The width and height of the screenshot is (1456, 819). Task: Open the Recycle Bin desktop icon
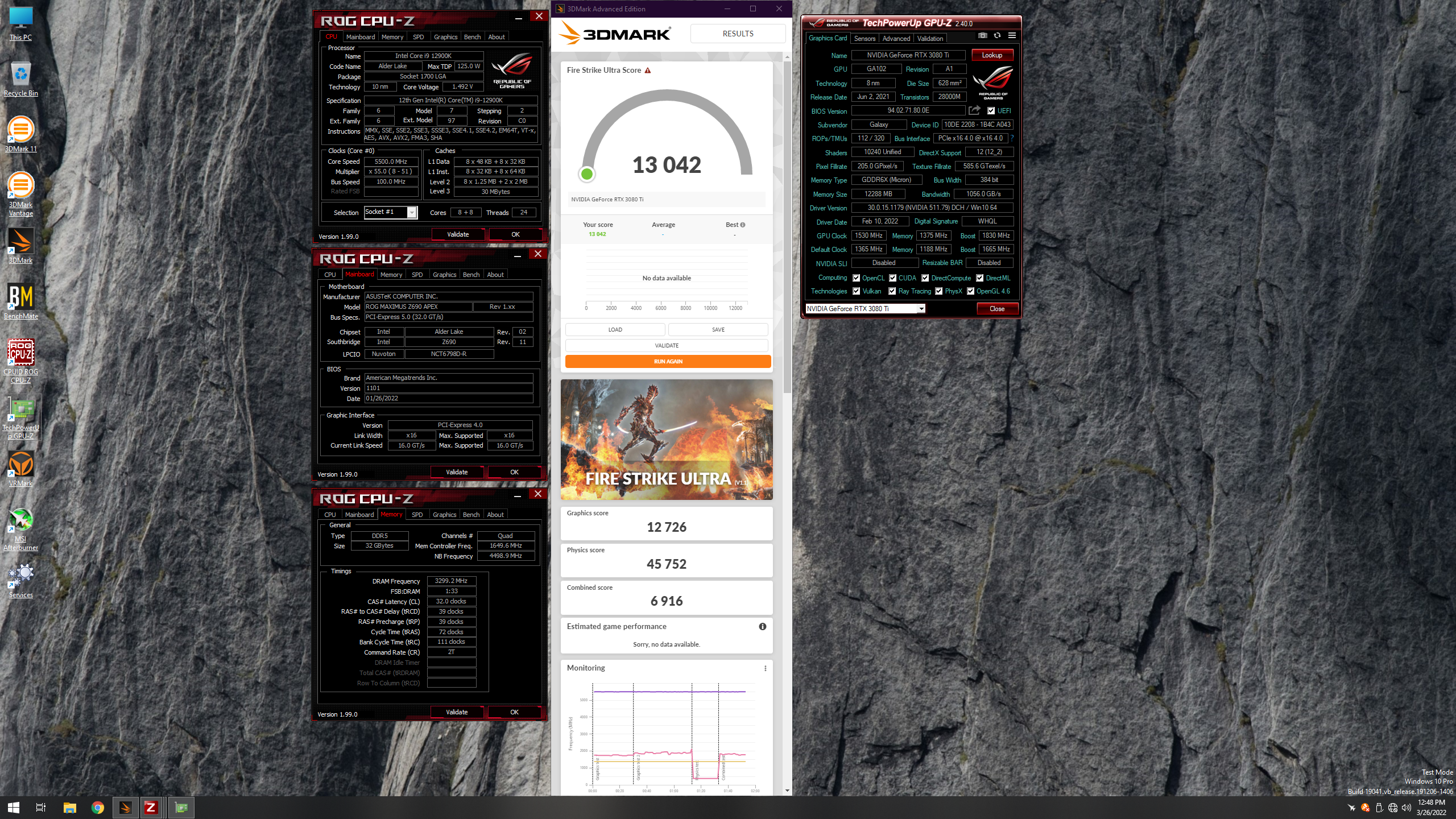[x=21, y=79]
